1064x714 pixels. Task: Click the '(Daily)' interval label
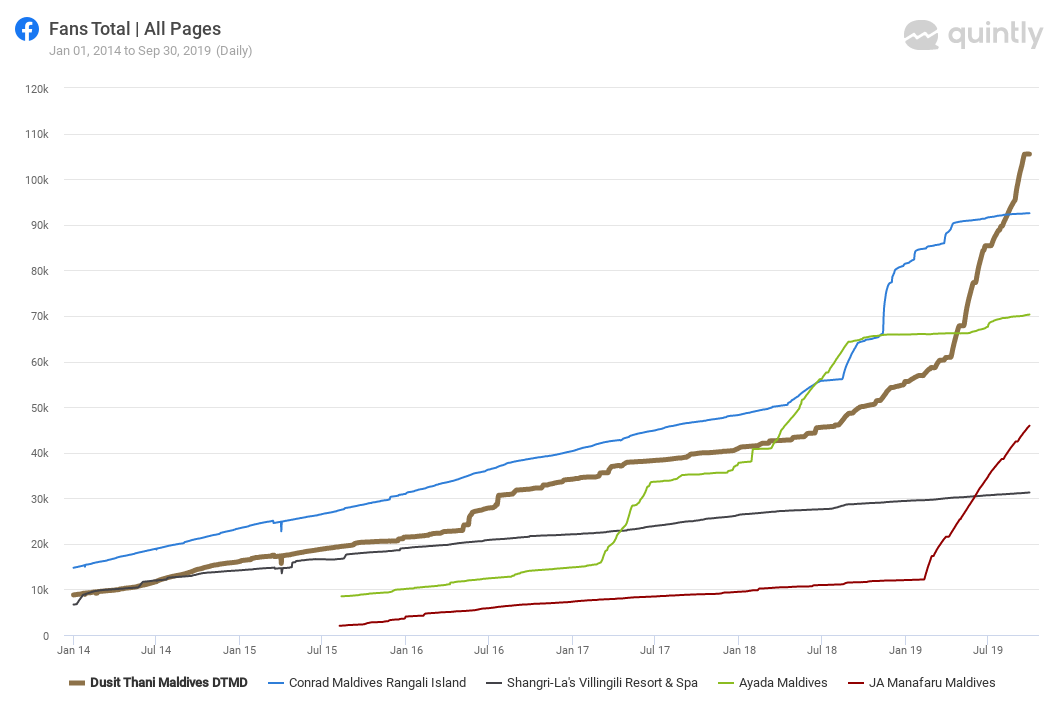click(x=234, y=51)
